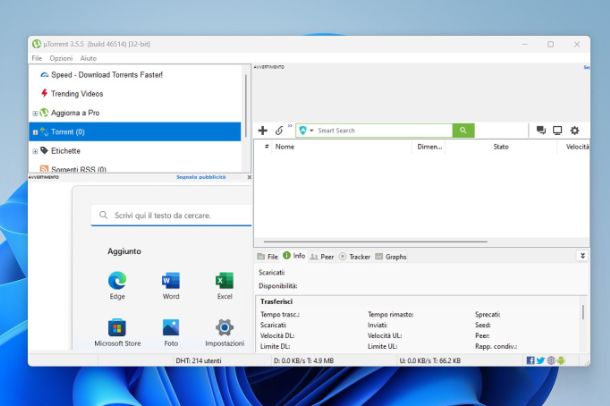
Task: Click the Facebook icon in the status bar
Action: [x=530, y=360]
